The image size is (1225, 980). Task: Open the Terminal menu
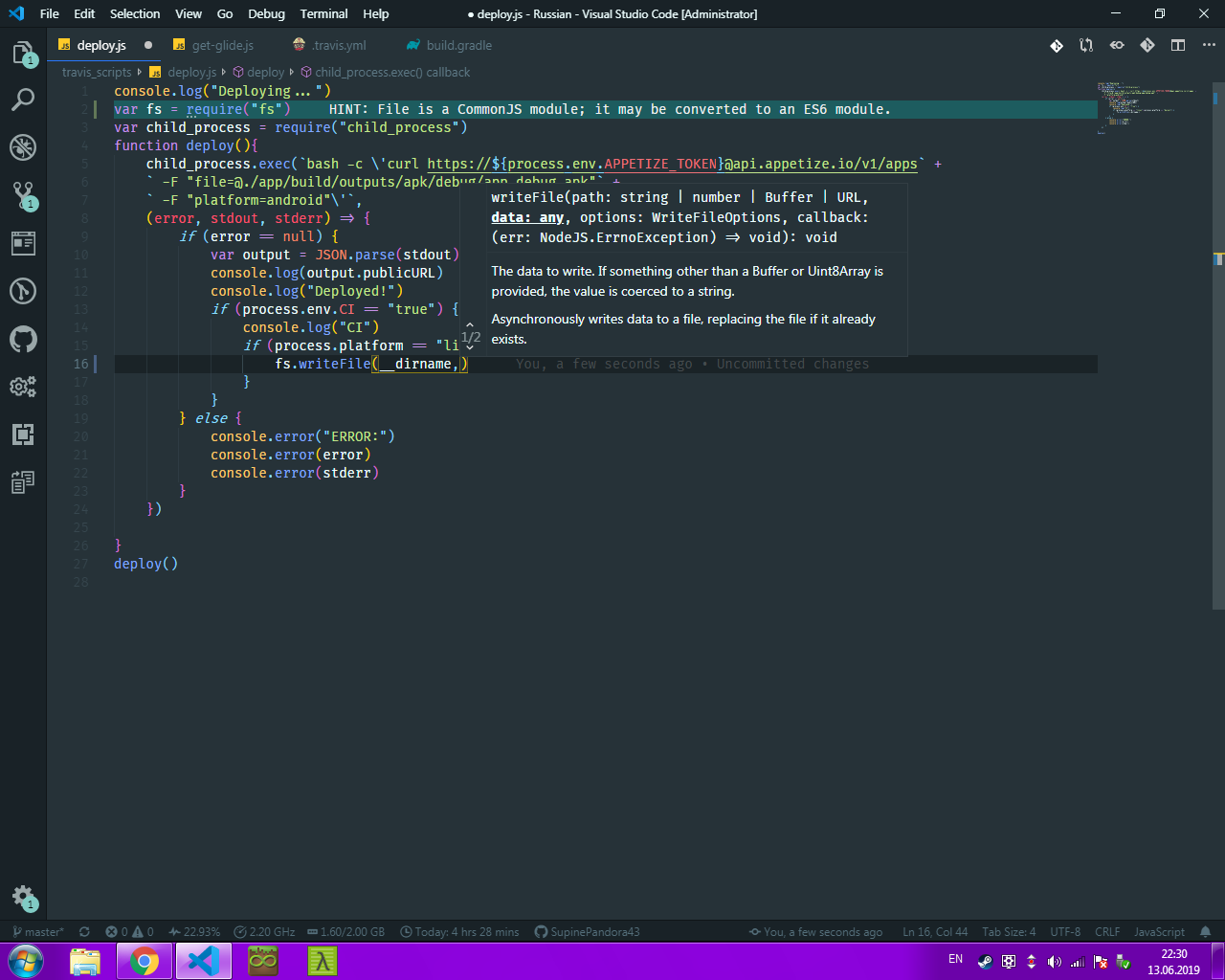tap(323, 13)
